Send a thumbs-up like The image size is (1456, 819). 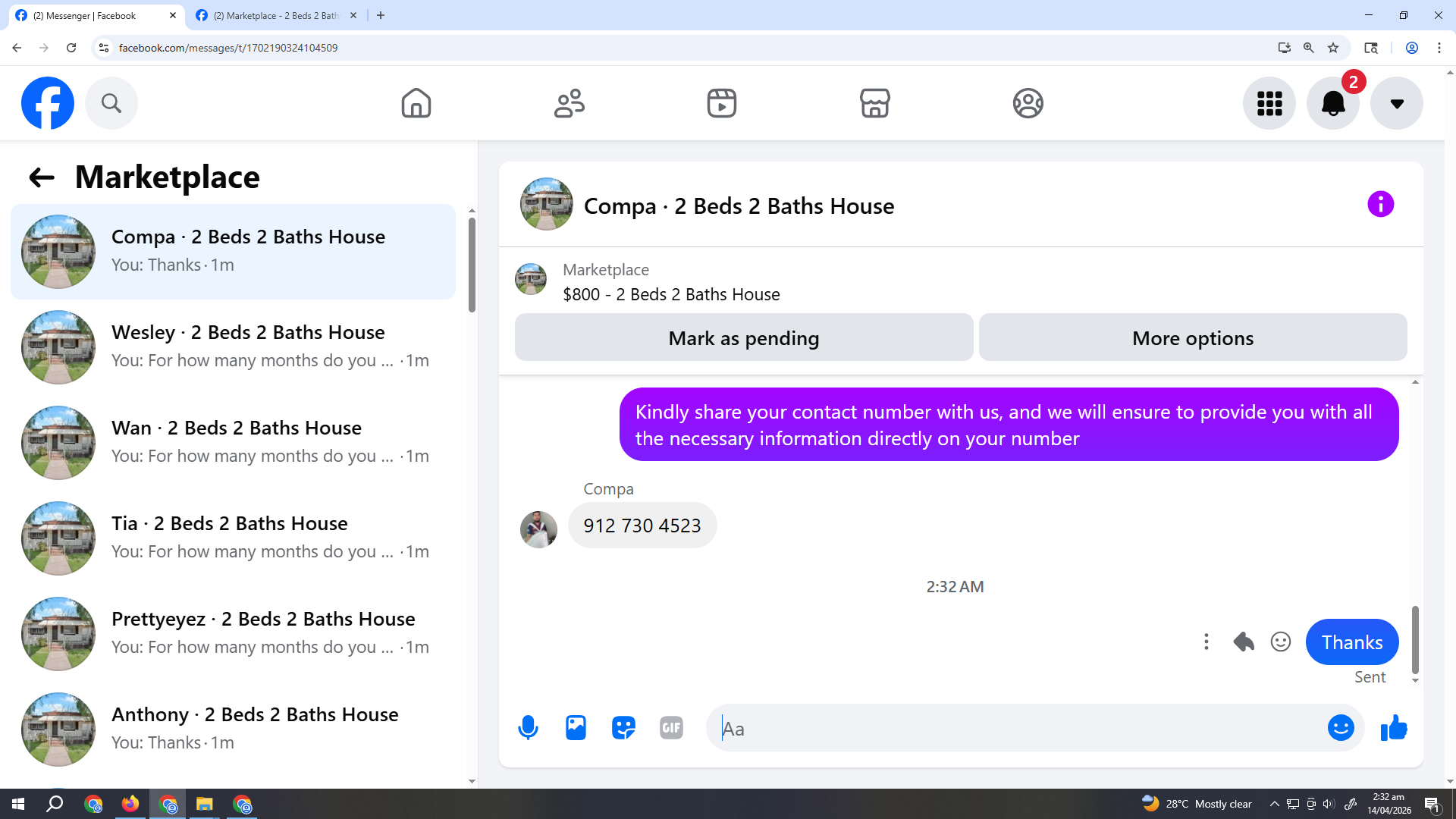click(x=1394, y=728)
